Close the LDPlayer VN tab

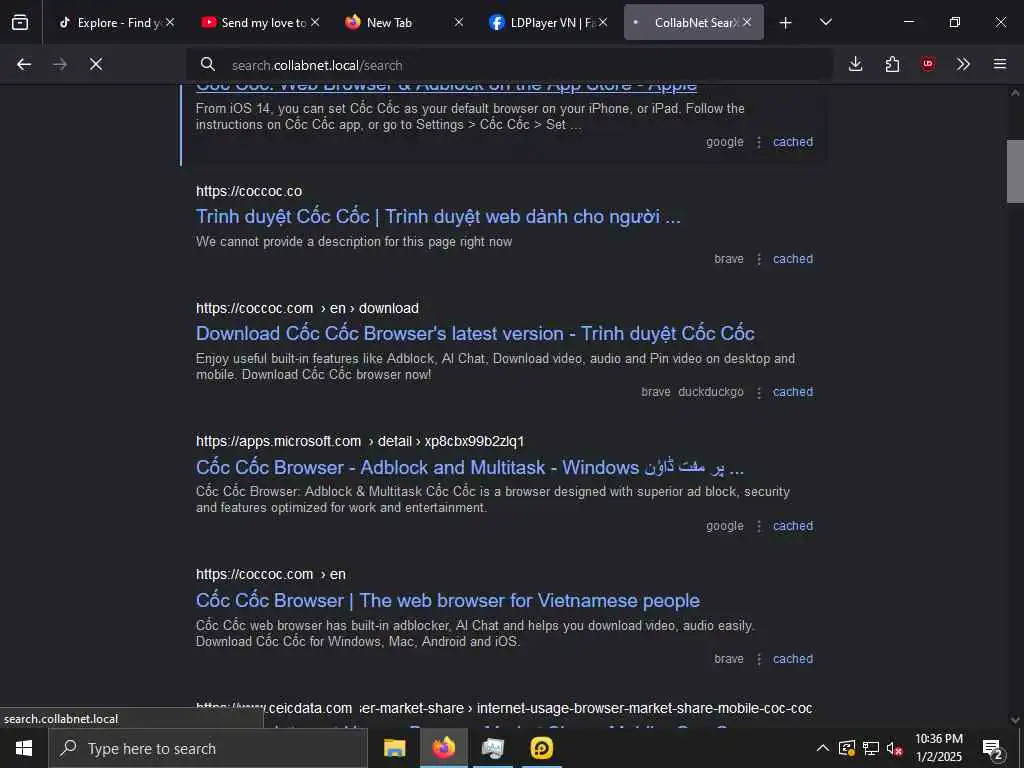pyautogui.click(x=603, y=22)
